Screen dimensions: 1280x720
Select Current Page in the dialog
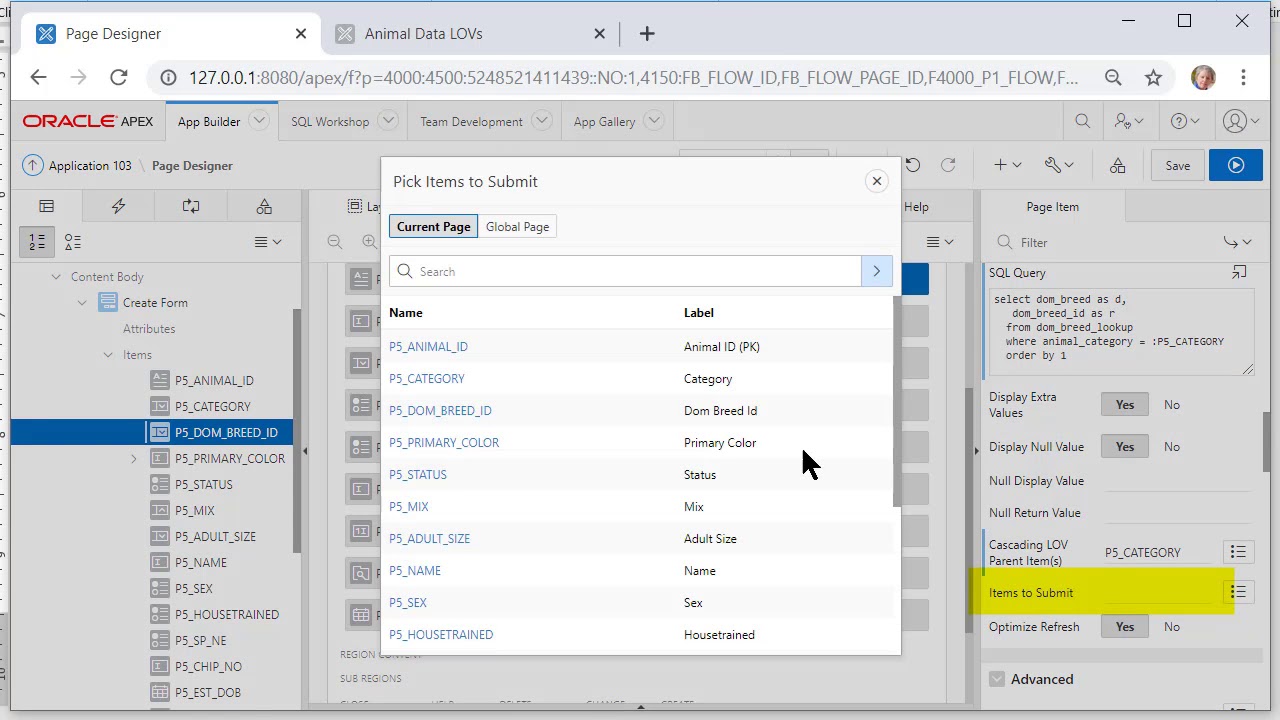point(433,227)
